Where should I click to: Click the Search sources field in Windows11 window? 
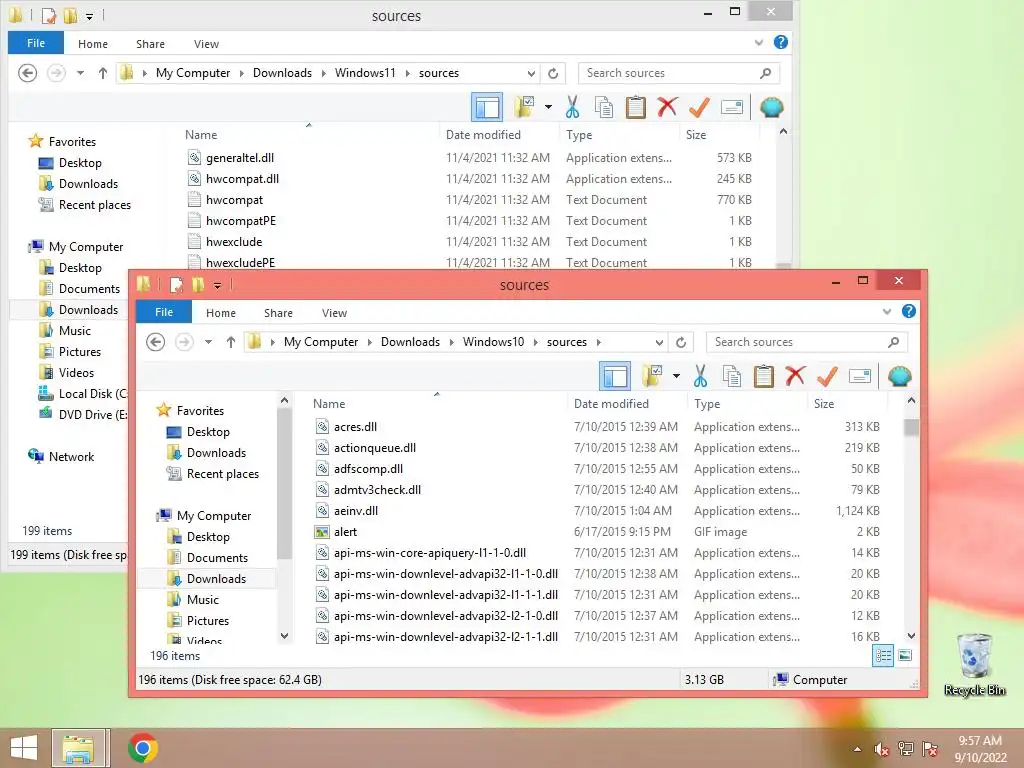tap(679, 72)
